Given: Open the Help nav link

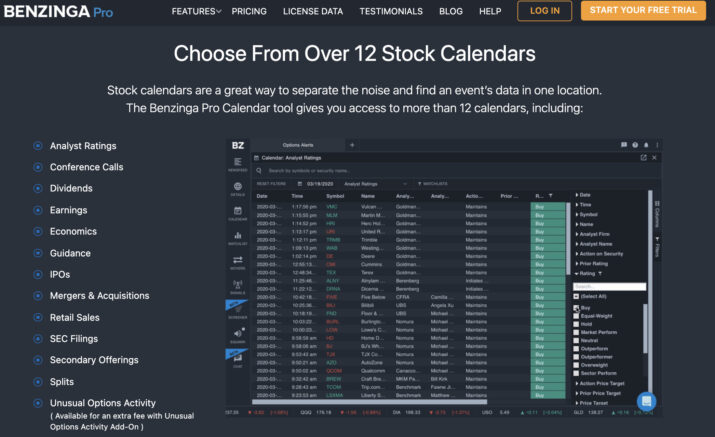Looking at the screenshot, I should click(x=490, y=11).
